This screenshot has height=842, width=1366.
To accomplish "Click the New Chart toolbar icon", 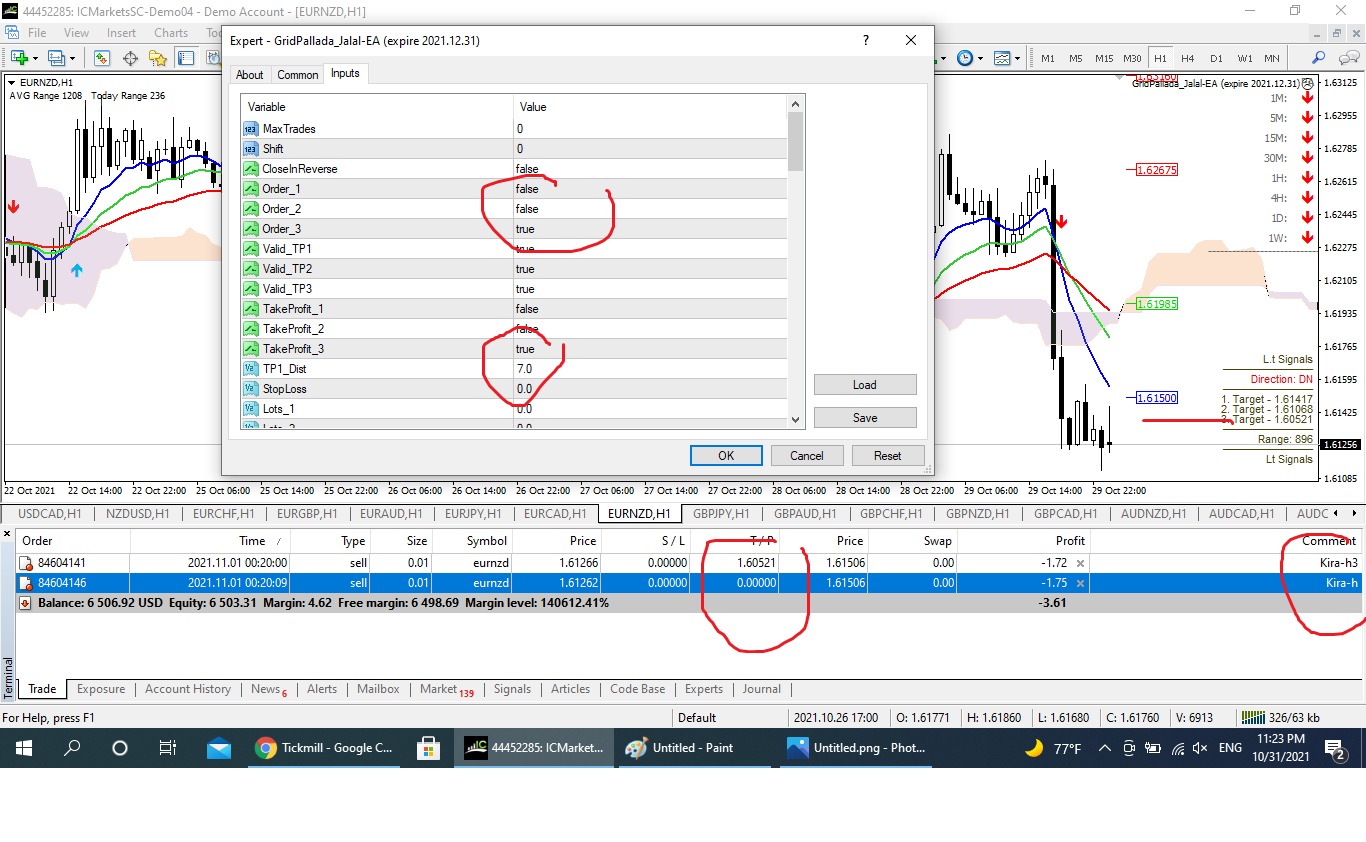I will [x=19, y=58].
